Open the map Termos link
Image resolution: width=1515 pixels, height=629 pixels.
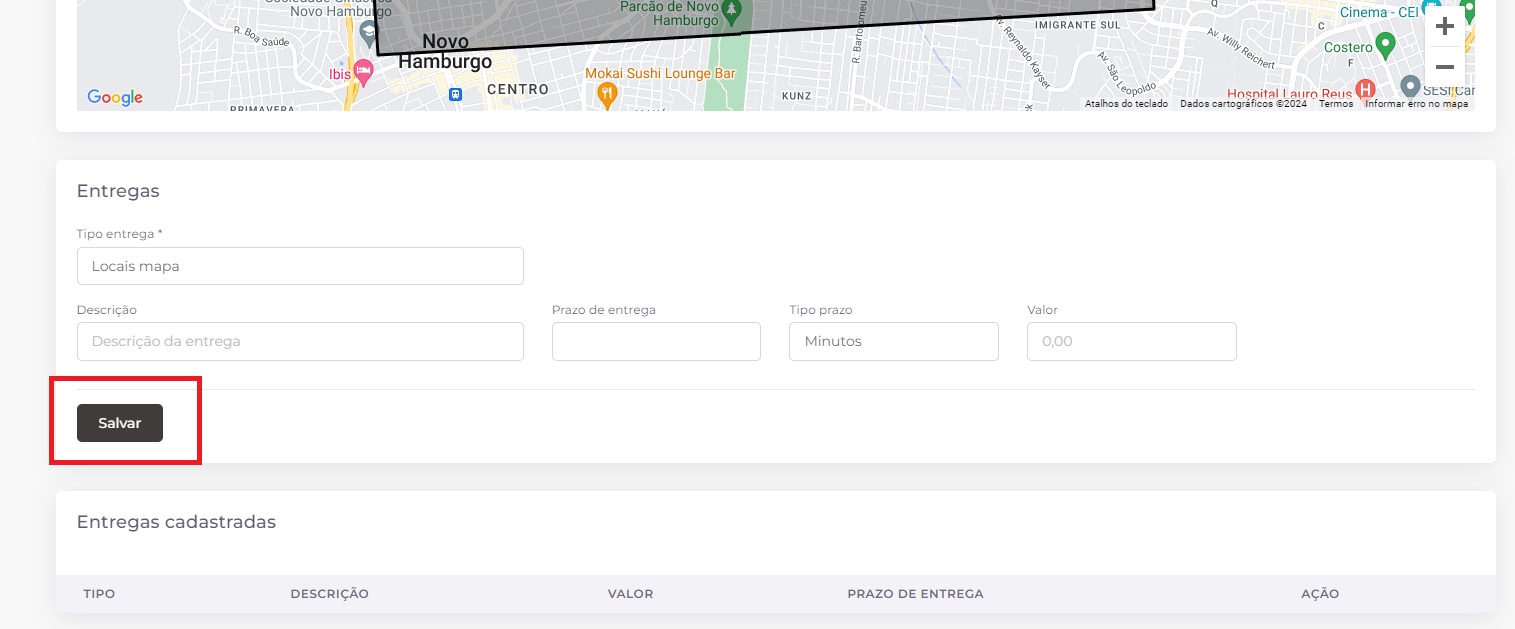(1335, 104)
